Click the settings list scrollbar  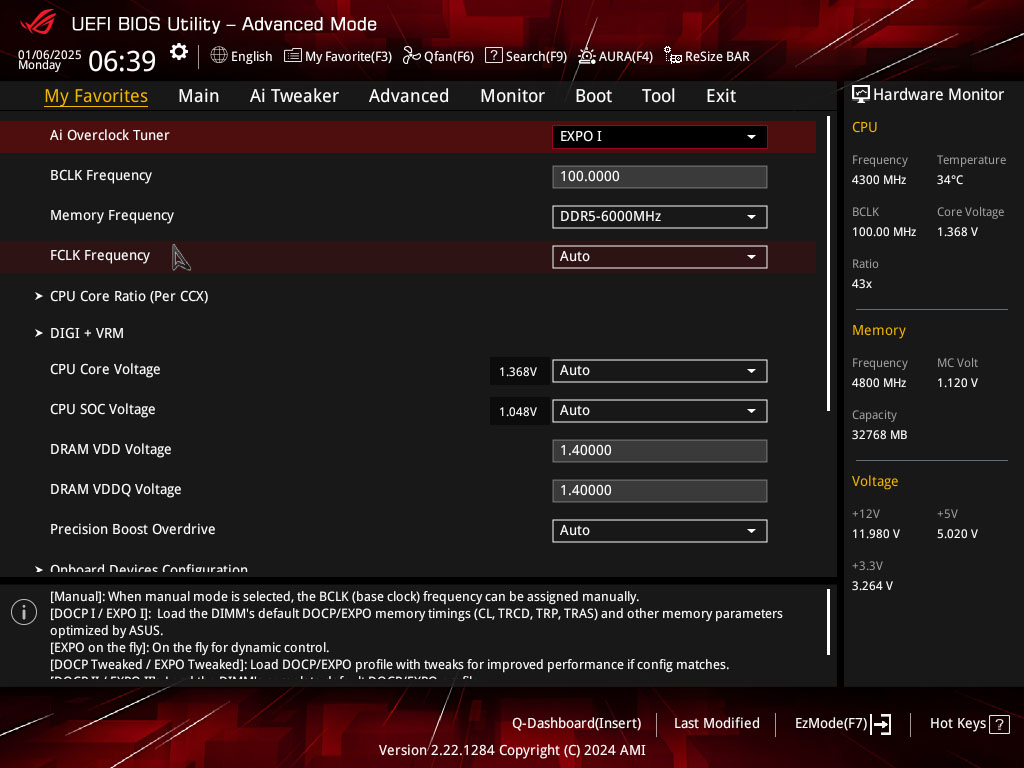[x=828, y=263]
